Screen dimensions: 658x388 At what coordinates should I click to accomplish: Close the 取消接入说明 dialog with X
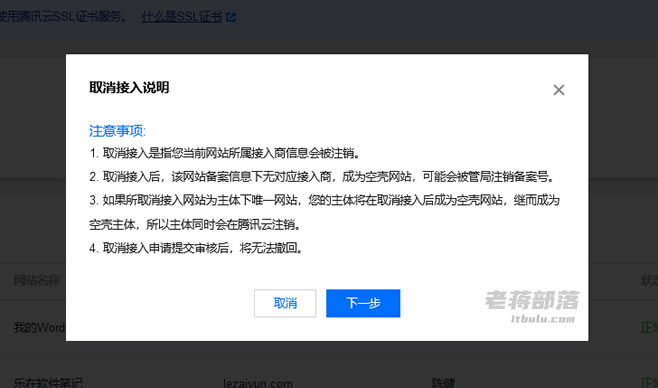[559, 90]
